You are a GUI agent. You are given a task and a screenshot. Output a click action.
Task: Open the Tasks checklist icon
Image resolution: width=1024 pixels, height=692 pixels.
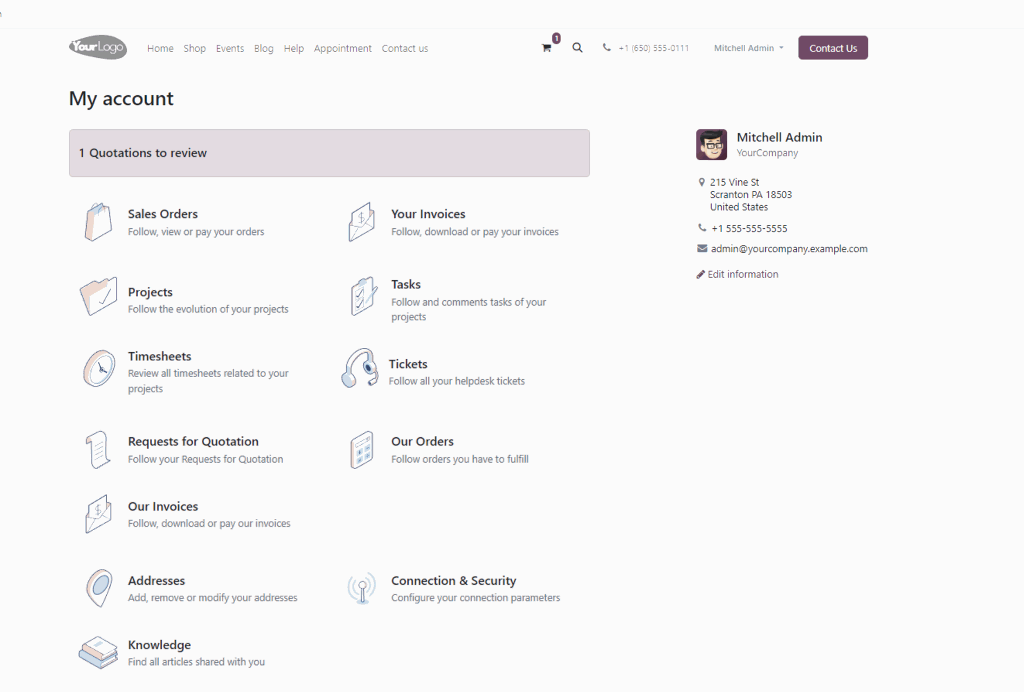tap(361, 296)
